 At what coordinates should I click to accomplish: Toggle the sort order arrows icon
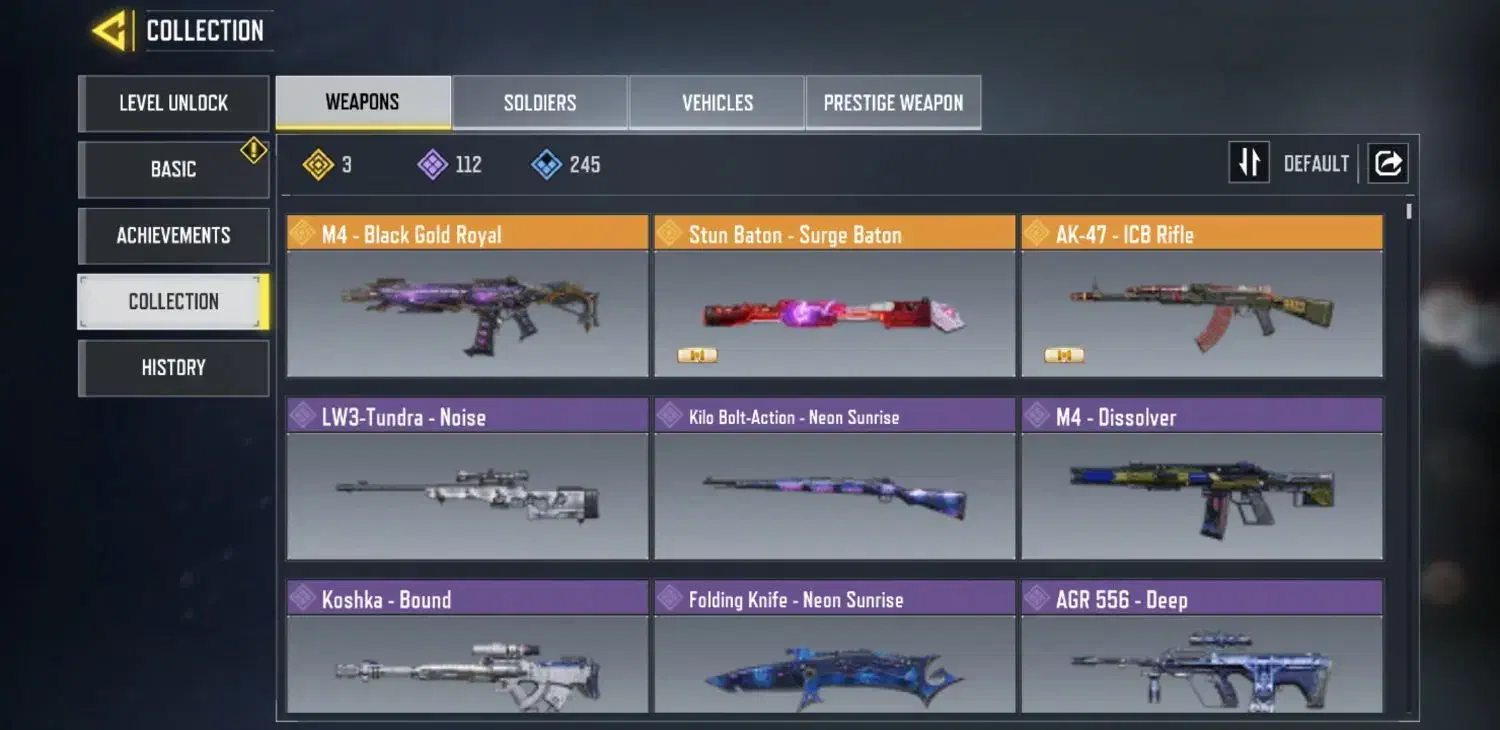point(1249,162)
